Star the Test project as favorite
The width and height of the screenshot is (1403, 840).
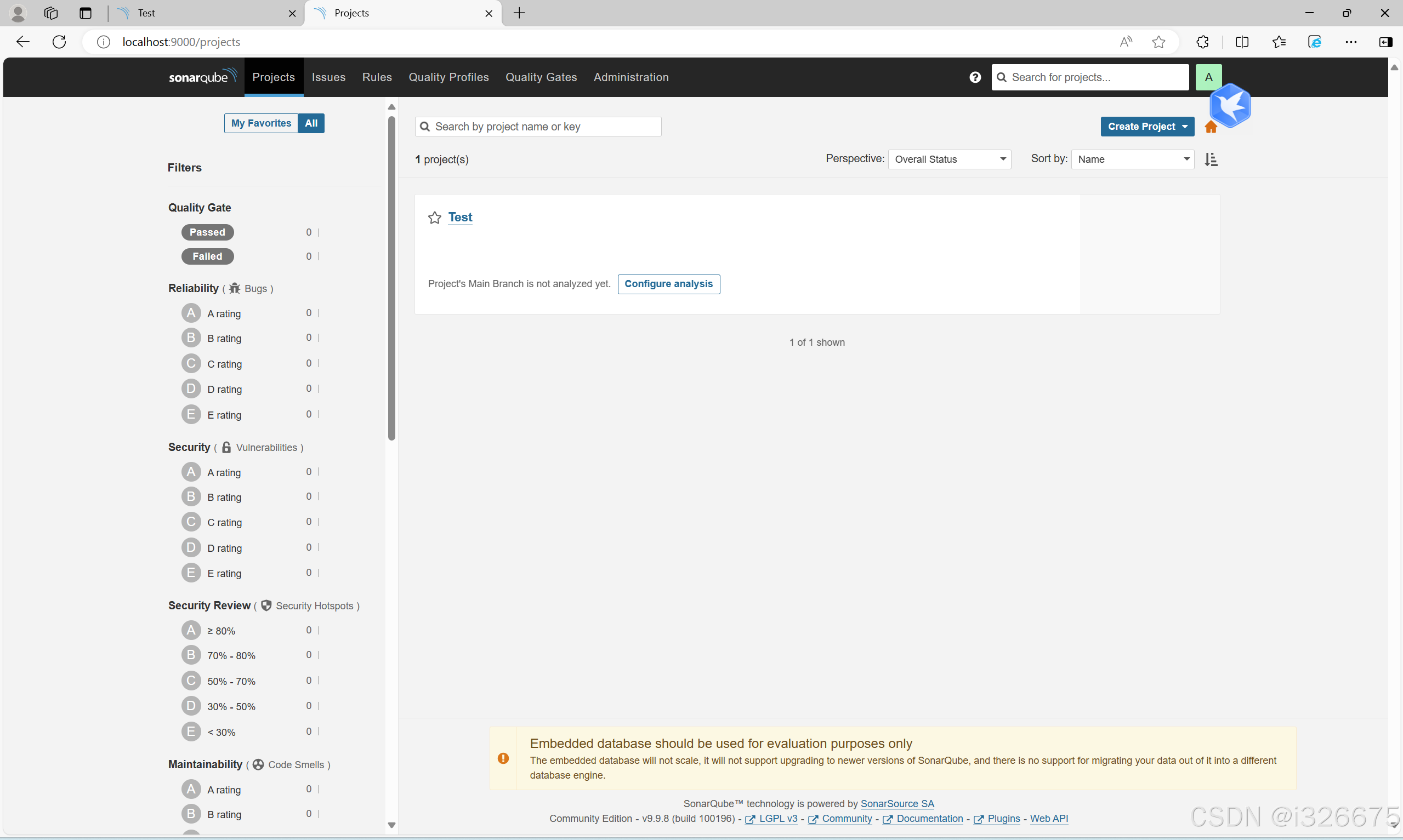click(x=434, y=218)
